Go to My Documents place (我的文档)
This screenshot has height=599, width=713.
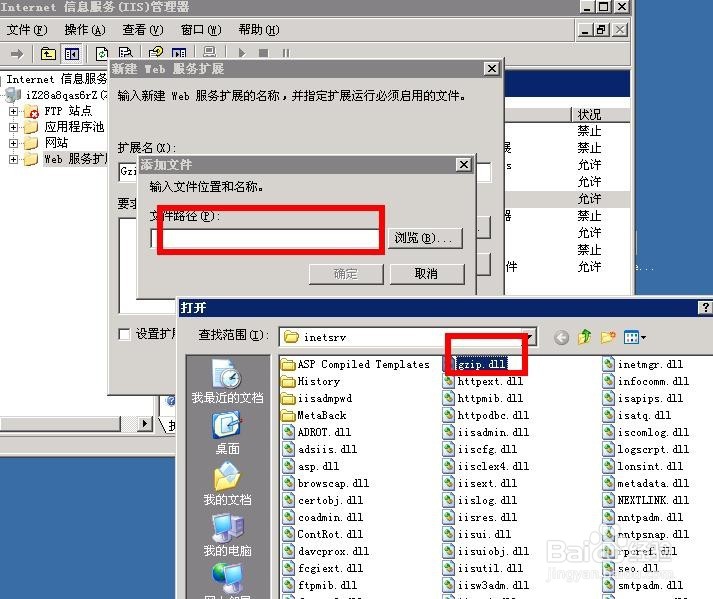(227, 484)
